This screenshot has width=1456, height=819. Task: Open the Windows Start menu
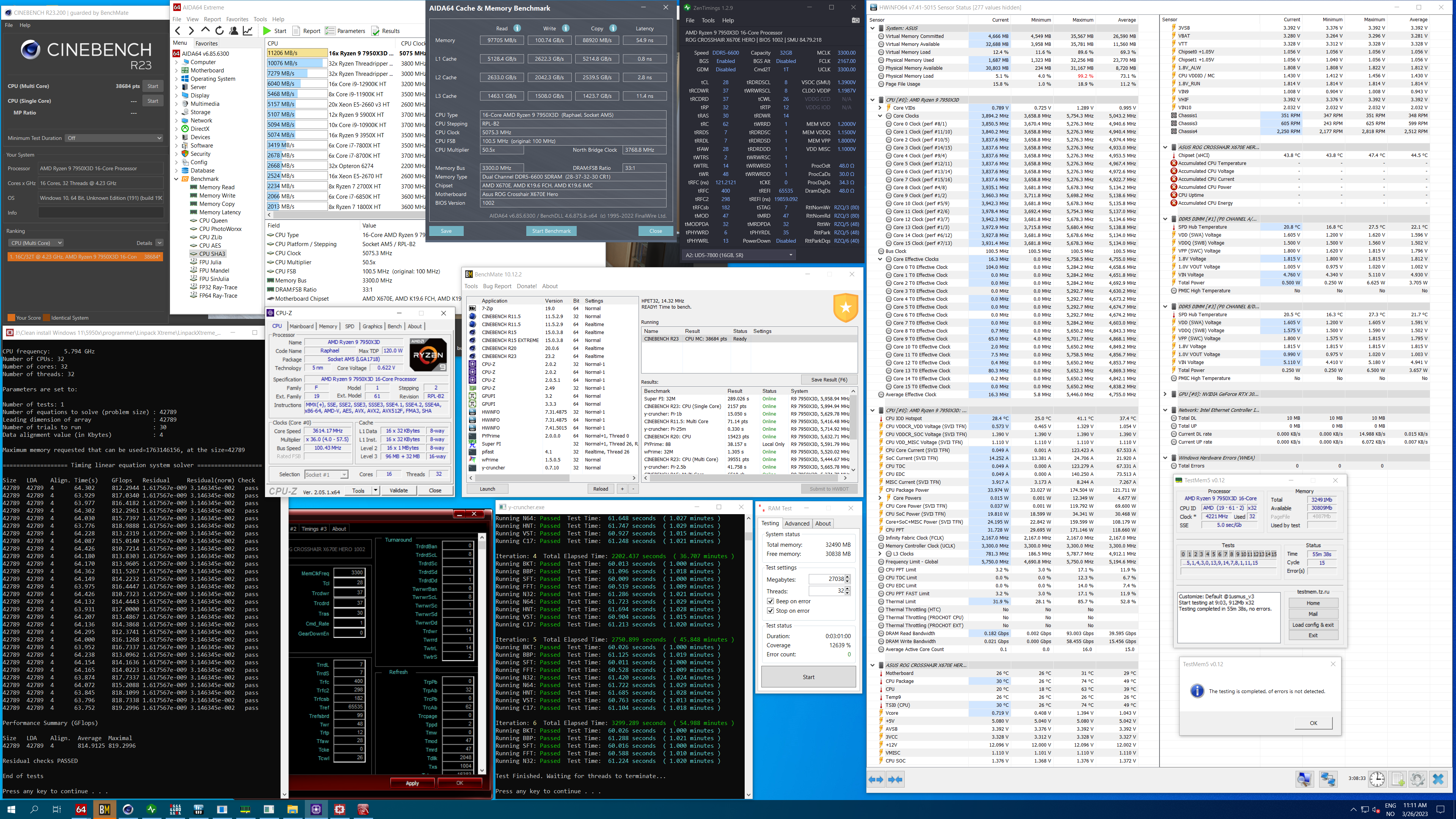(11, 810)
